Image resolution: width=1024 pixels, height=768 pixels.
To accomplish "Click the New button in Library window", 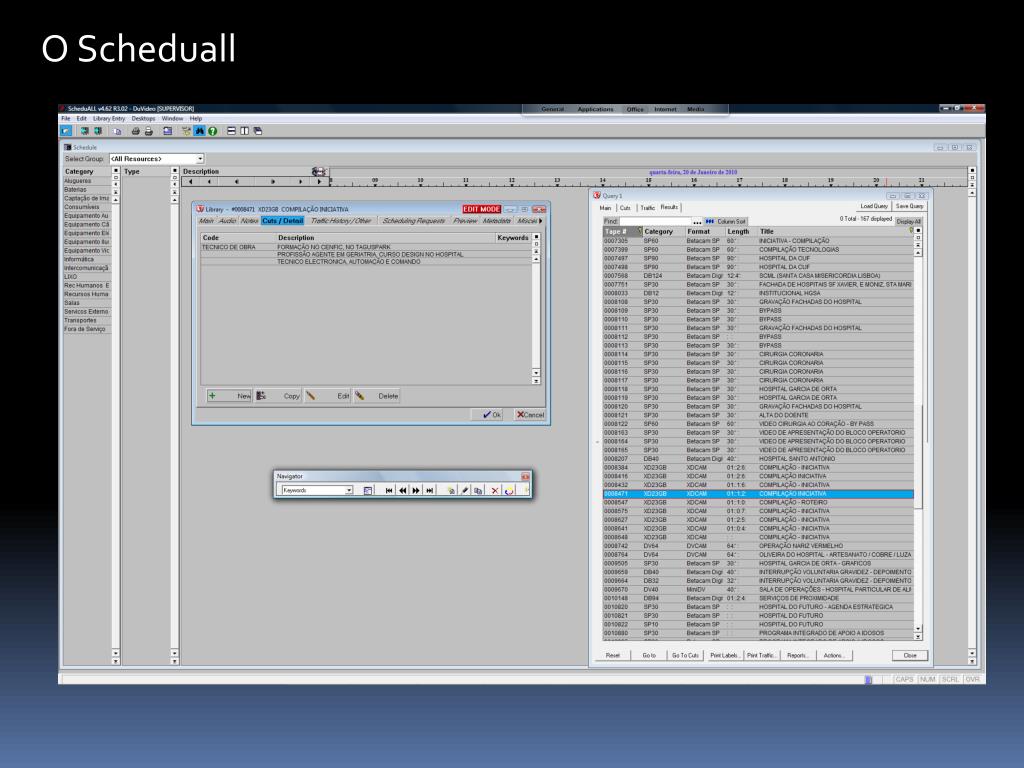I will pos(230,396).
